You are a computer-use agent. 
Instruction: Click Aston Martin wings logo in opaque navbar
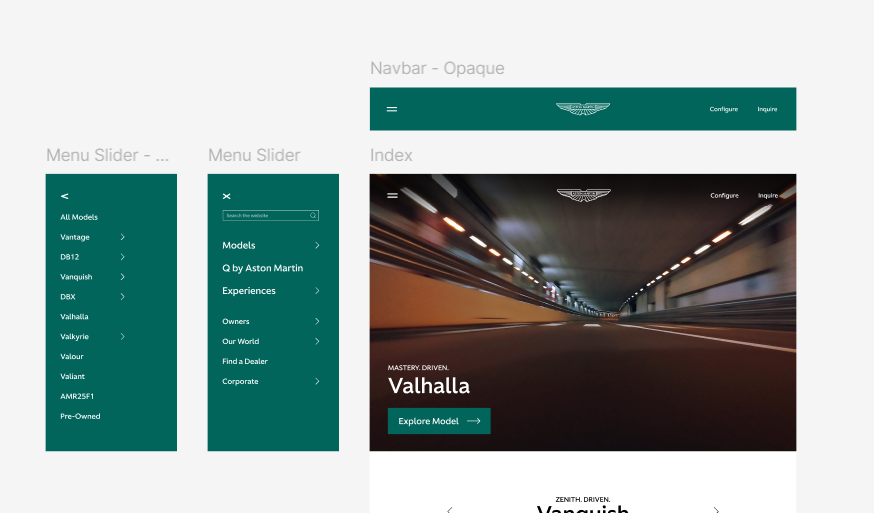tap(583, 108)
